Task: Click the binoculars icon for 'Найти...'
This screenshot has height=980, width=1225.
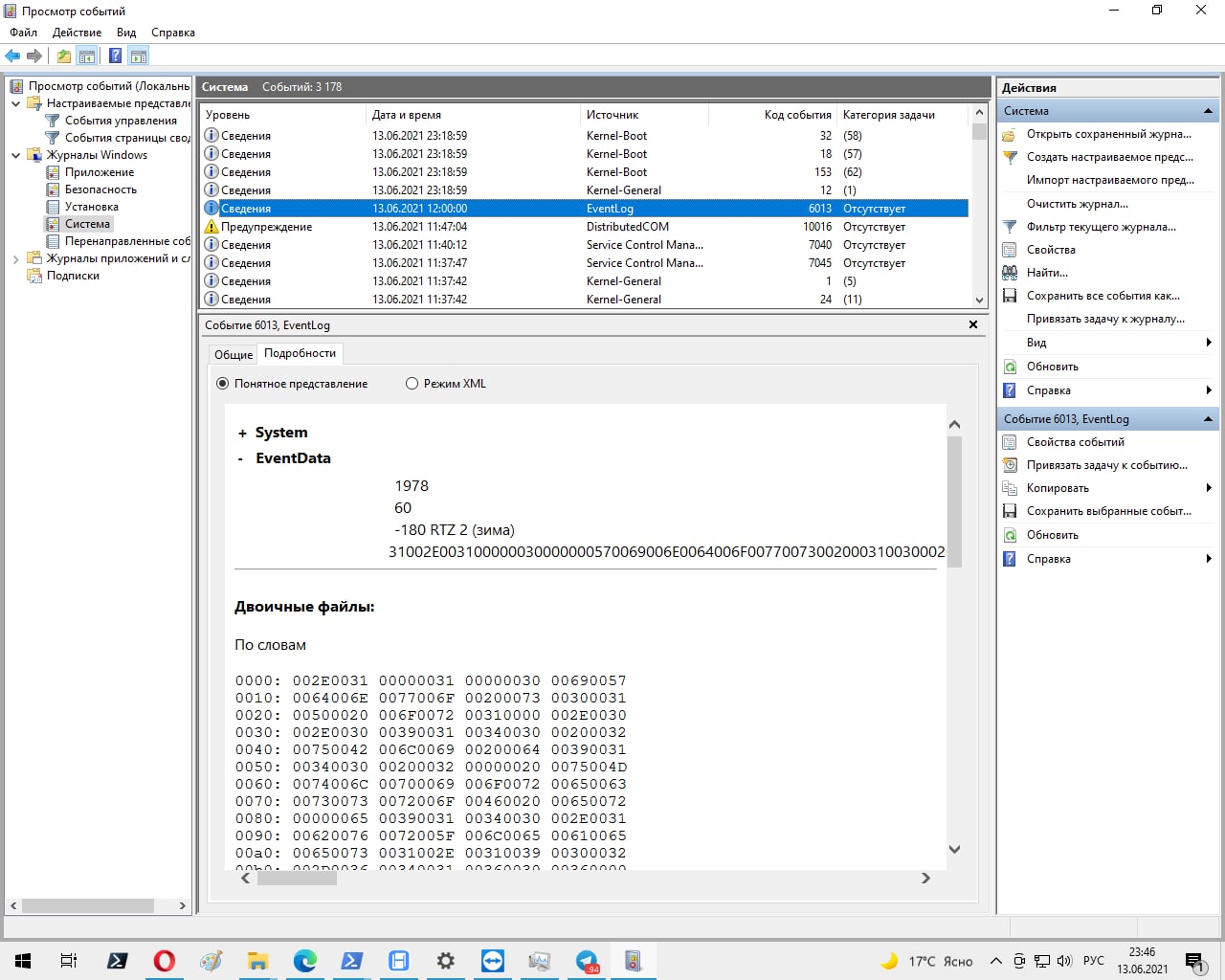Action: coord(1009,273)
